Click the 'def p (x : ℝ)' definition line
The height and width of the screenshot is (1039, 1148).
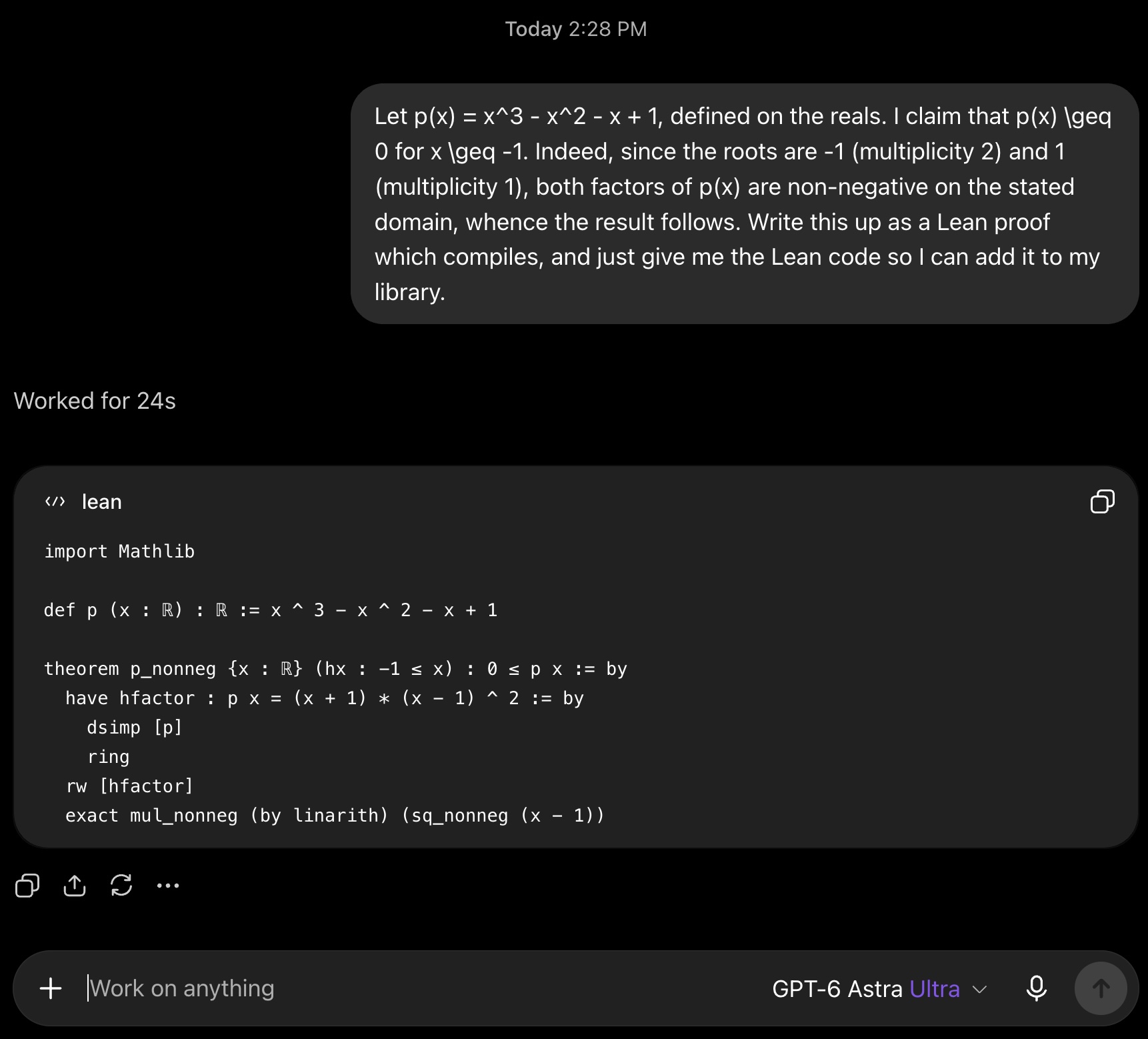tap(271, 610)
